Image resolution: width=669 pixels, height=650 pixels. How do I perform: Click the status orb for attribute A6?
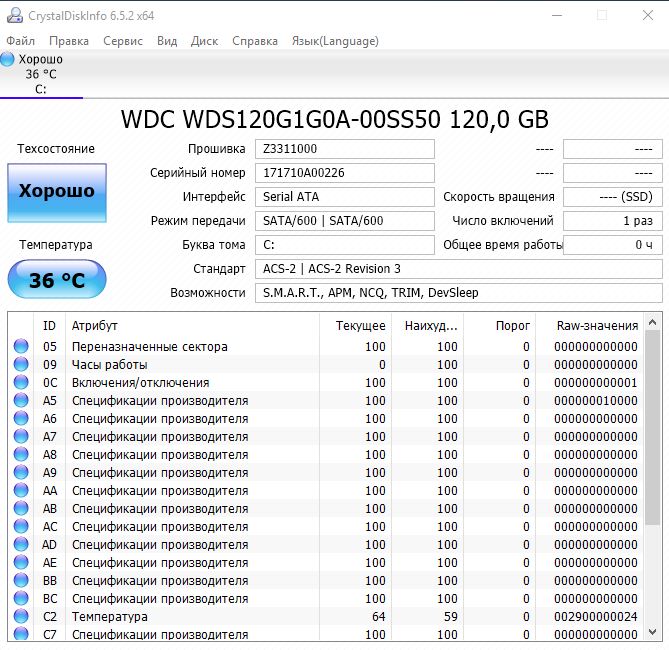(x=21, y=418)
